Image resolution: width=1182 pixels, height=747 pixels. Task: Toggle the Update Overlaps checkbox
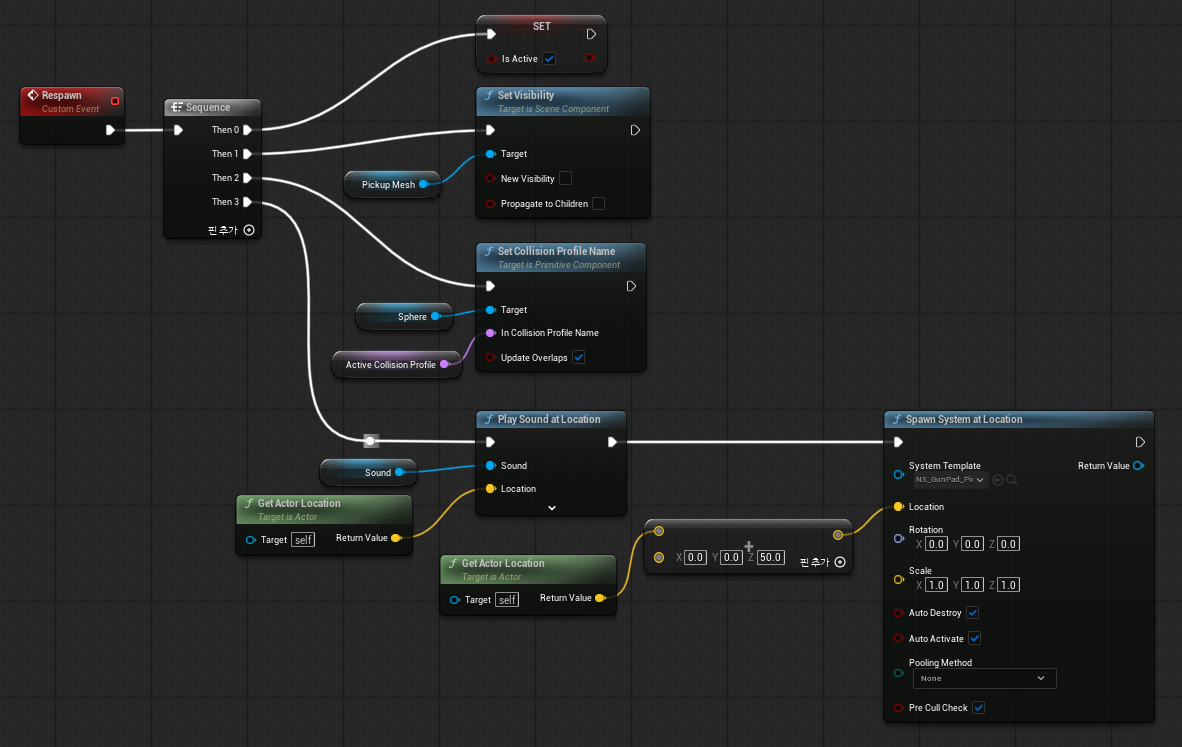tap(578, 357)
